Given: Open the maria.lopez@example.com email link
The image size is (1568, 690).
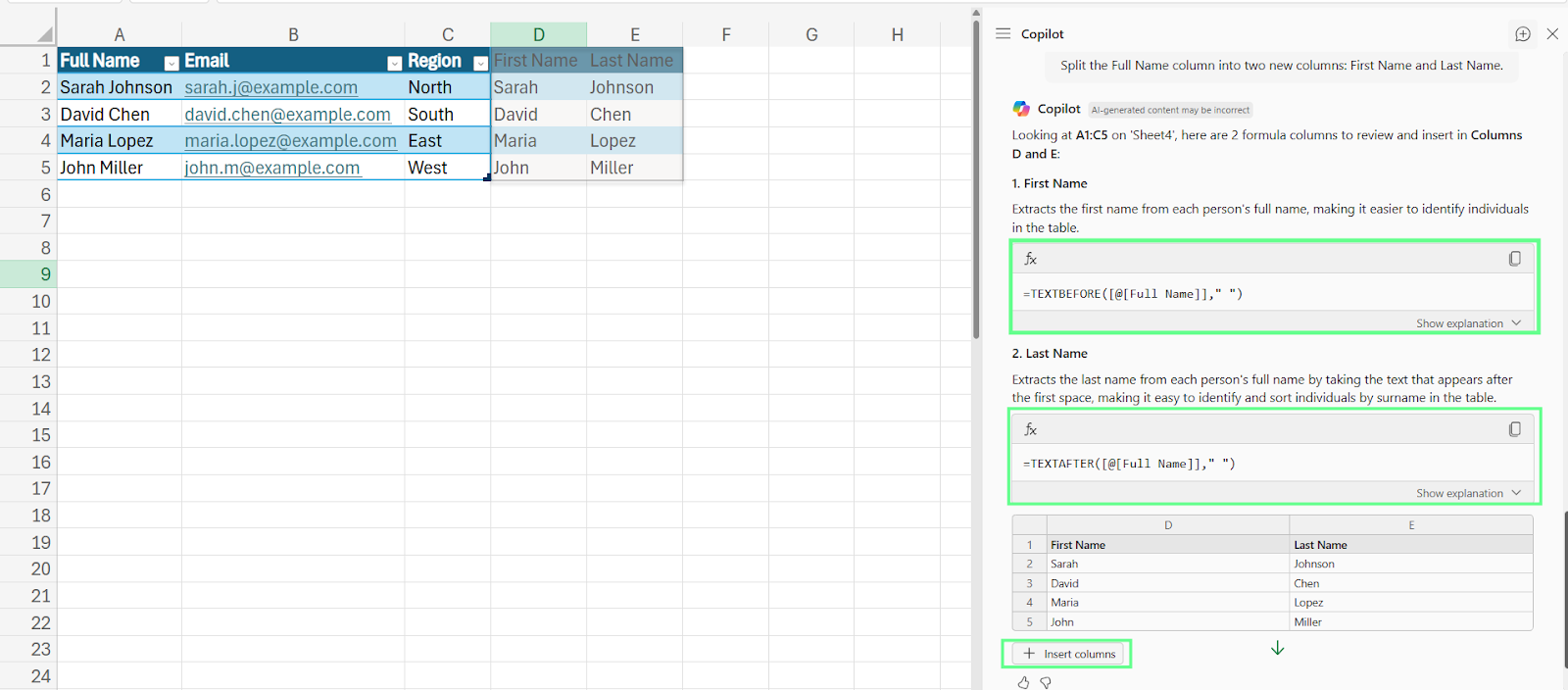Looking at the screenshot, I should [290, 141].
